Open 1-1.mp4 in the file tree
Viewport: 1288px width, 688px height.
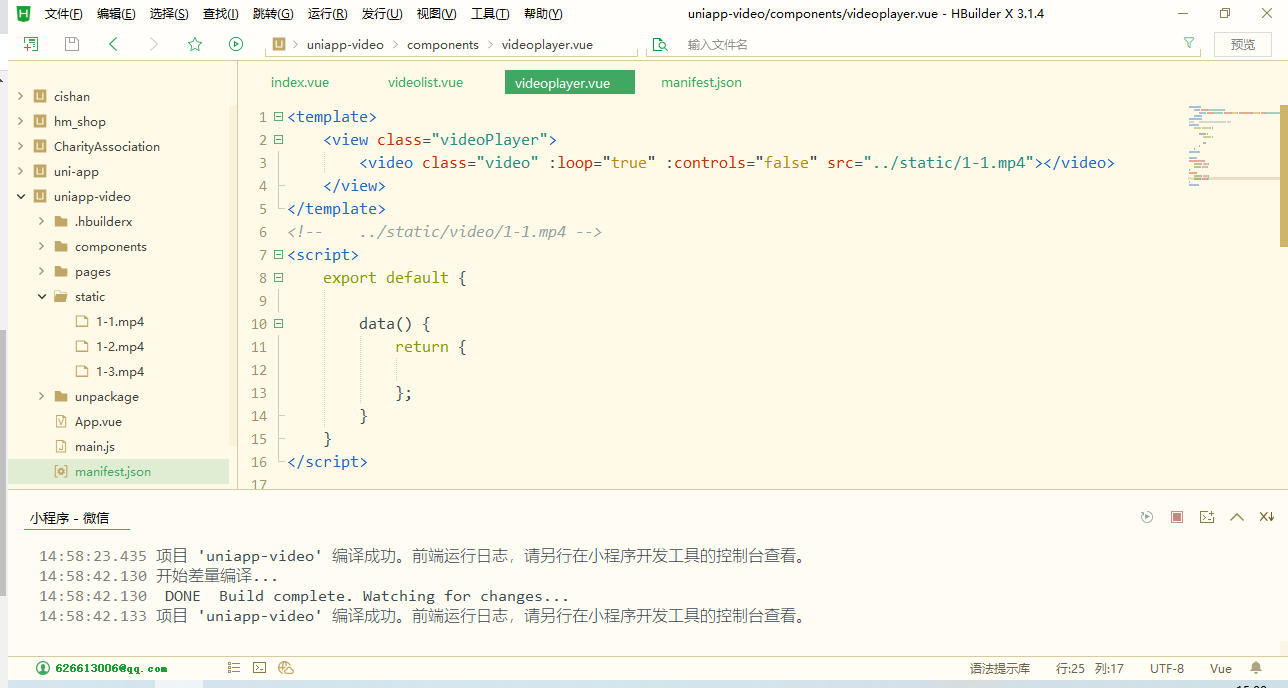(119, 322)
